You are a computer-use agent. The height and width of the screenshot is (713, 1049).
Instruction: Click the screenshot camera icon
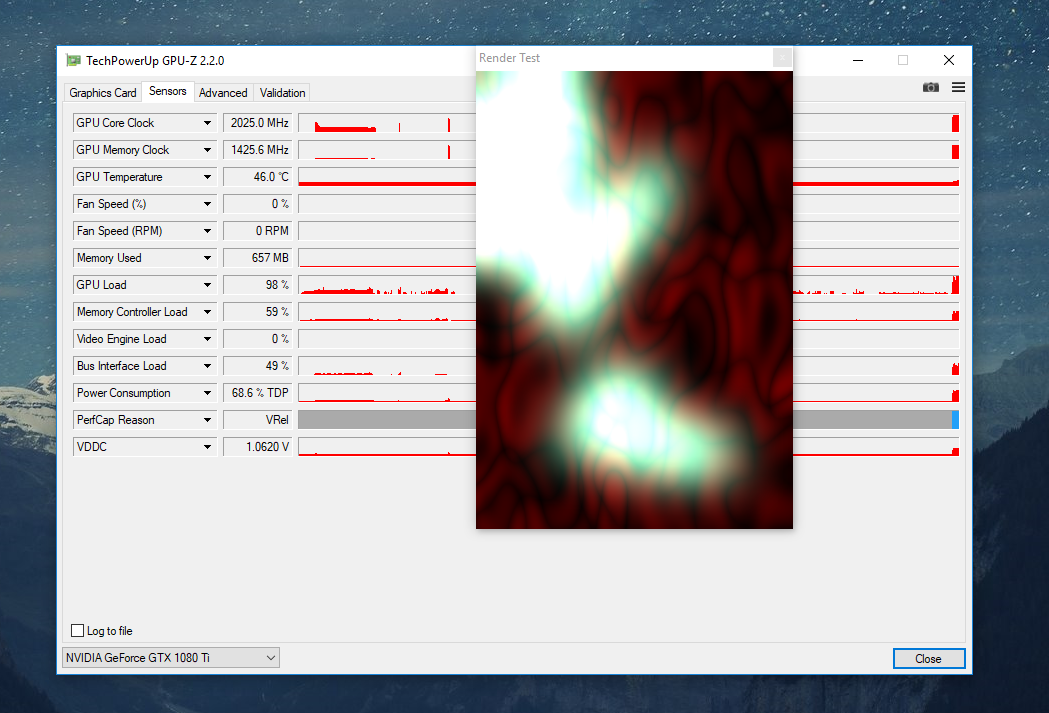point(931,88)
